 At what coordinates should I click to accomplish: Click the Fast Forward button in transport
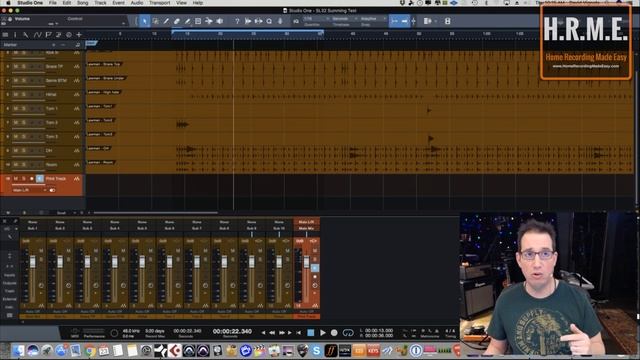pyautogui.click(x=282, y=333)
